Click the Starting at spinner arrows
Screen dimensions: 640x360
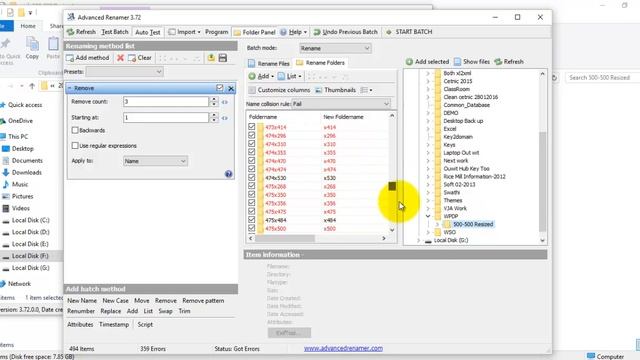[214, 118]
